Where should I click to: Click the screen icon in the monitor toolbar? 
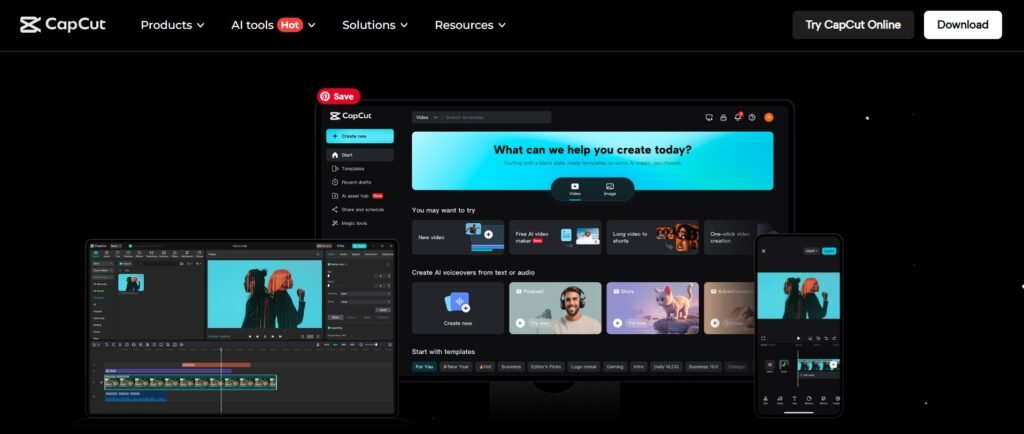(x=709, y=117)
